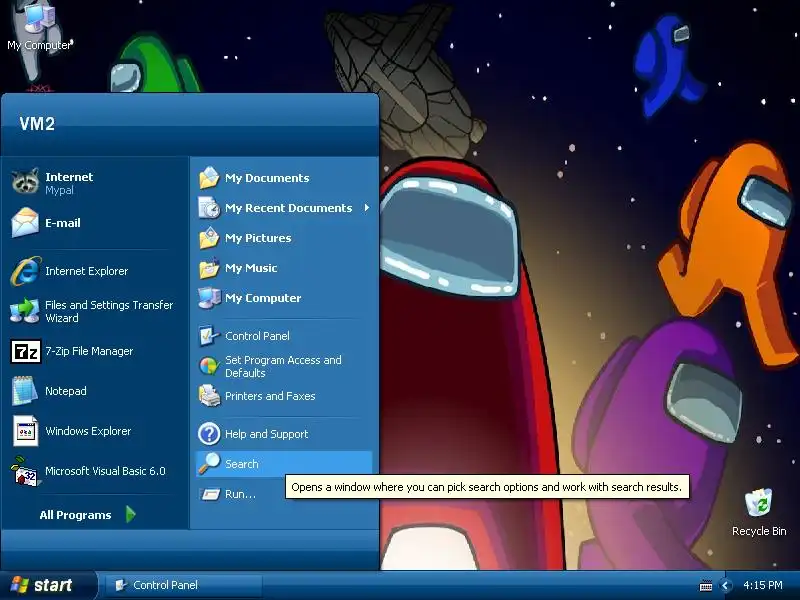Click the All Programs label
This screenshot has width=800, height=600.
point(76,515)
